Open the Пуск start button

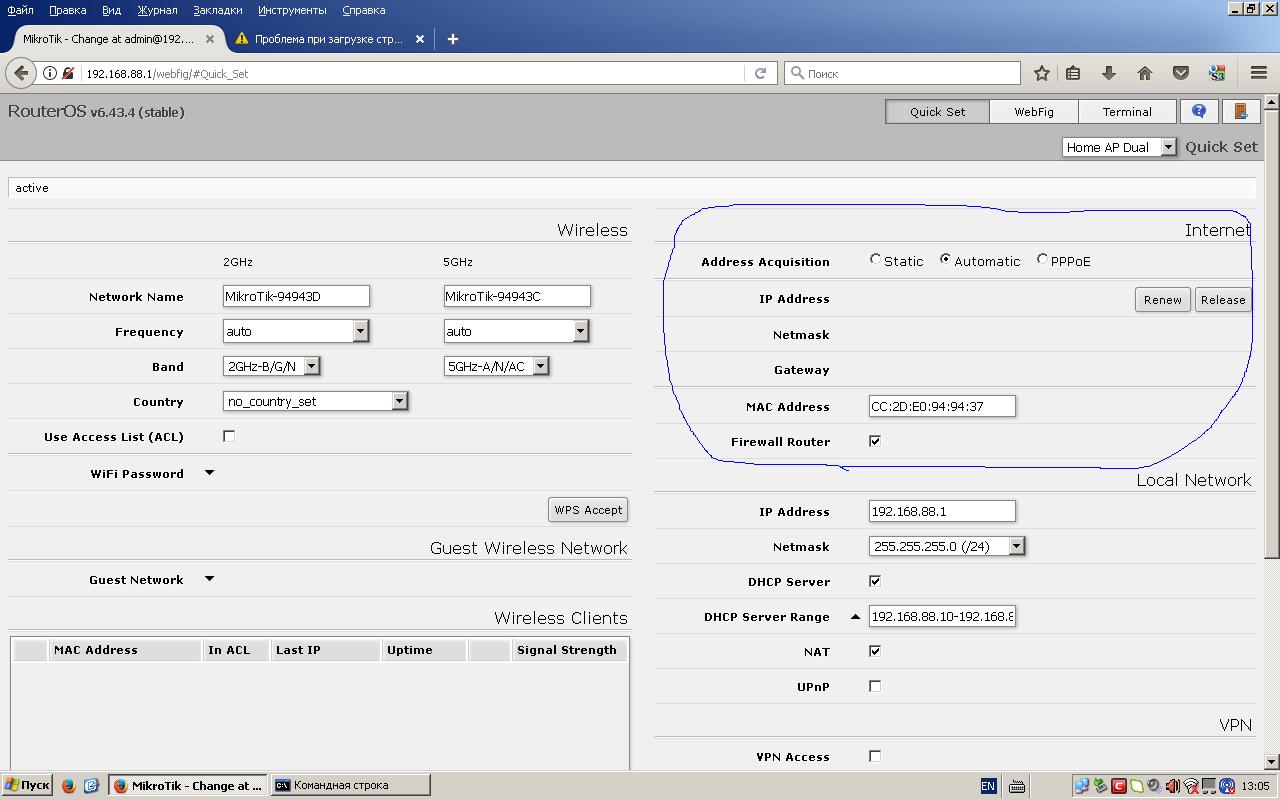click(x=27, y=785)
